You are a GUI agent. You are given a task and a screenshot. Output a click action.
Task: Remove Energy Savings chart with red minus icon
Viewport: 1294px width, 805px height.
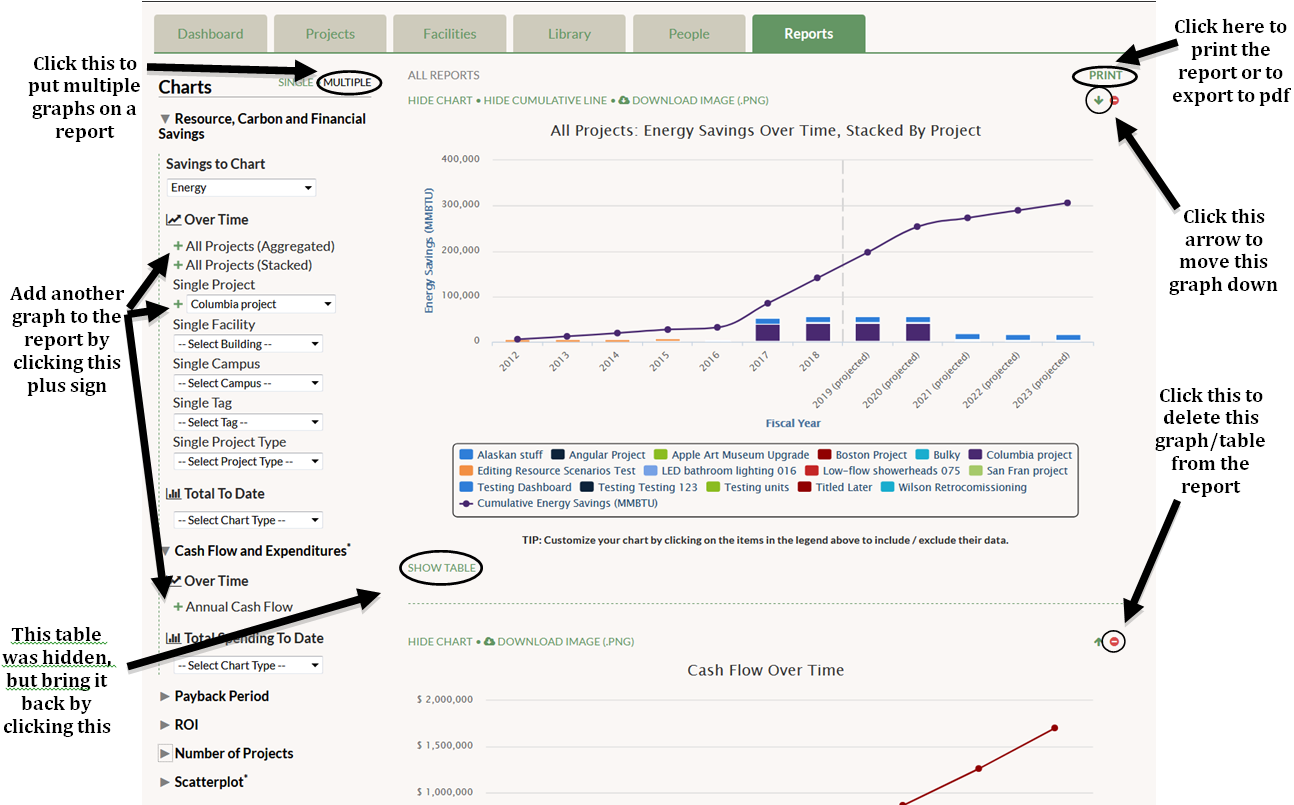pos(1115,100)
